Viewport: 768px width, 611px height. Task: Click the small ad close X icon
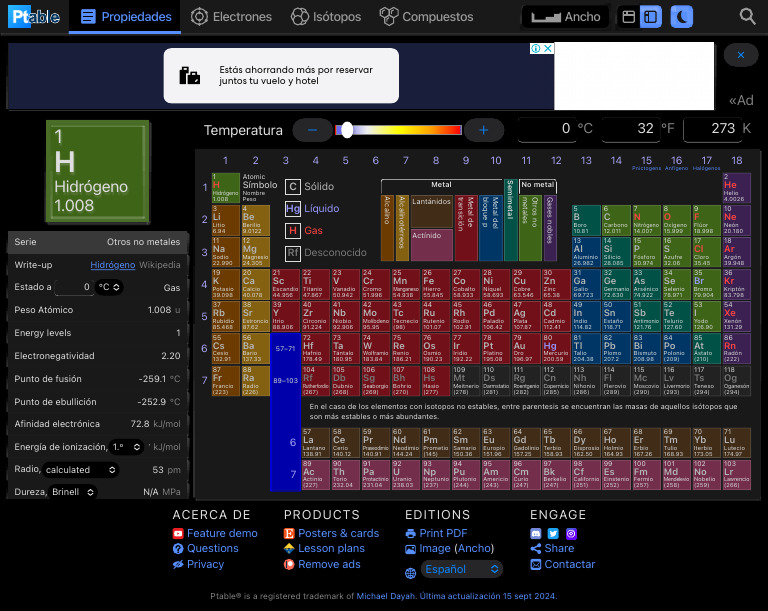coord(548,49)
